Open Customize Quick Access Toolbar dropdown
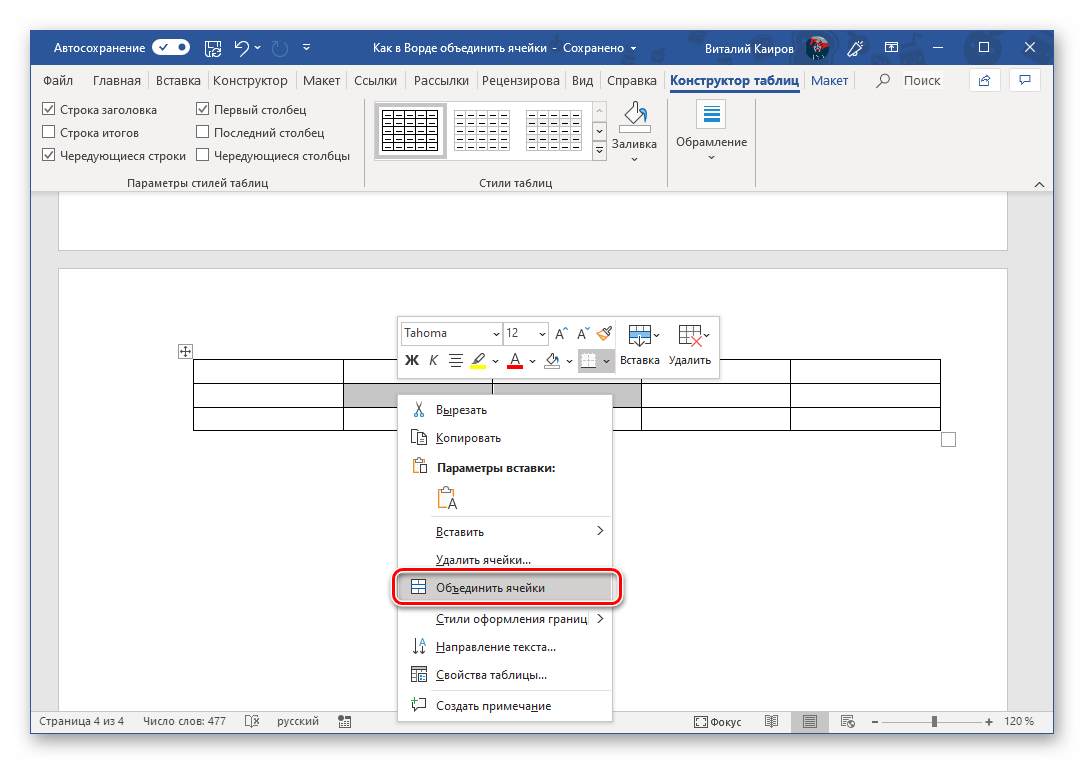Viewport: 1084px width, 764px height. (x=306, y=48)
